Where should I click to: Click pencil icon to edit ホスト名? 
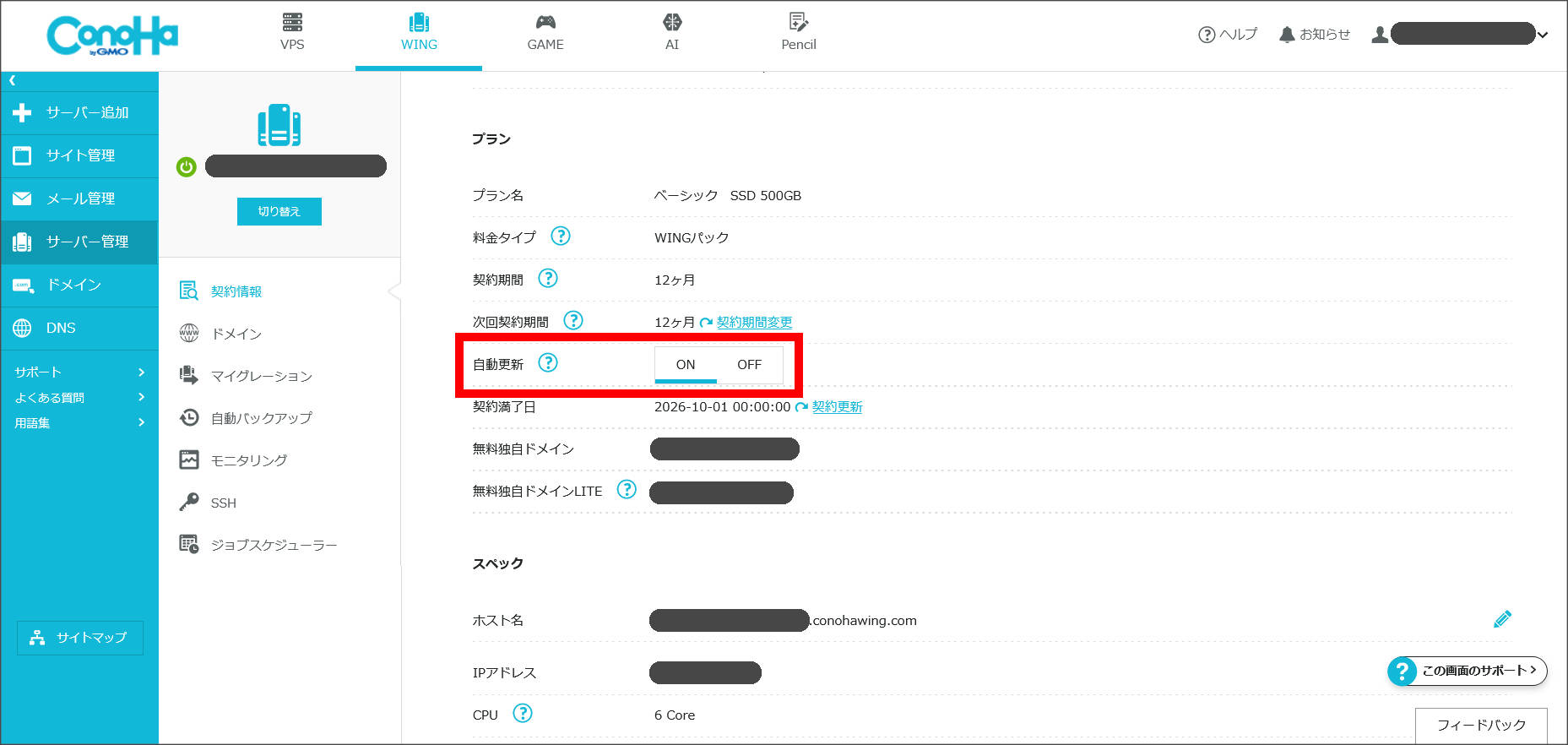1502,619
